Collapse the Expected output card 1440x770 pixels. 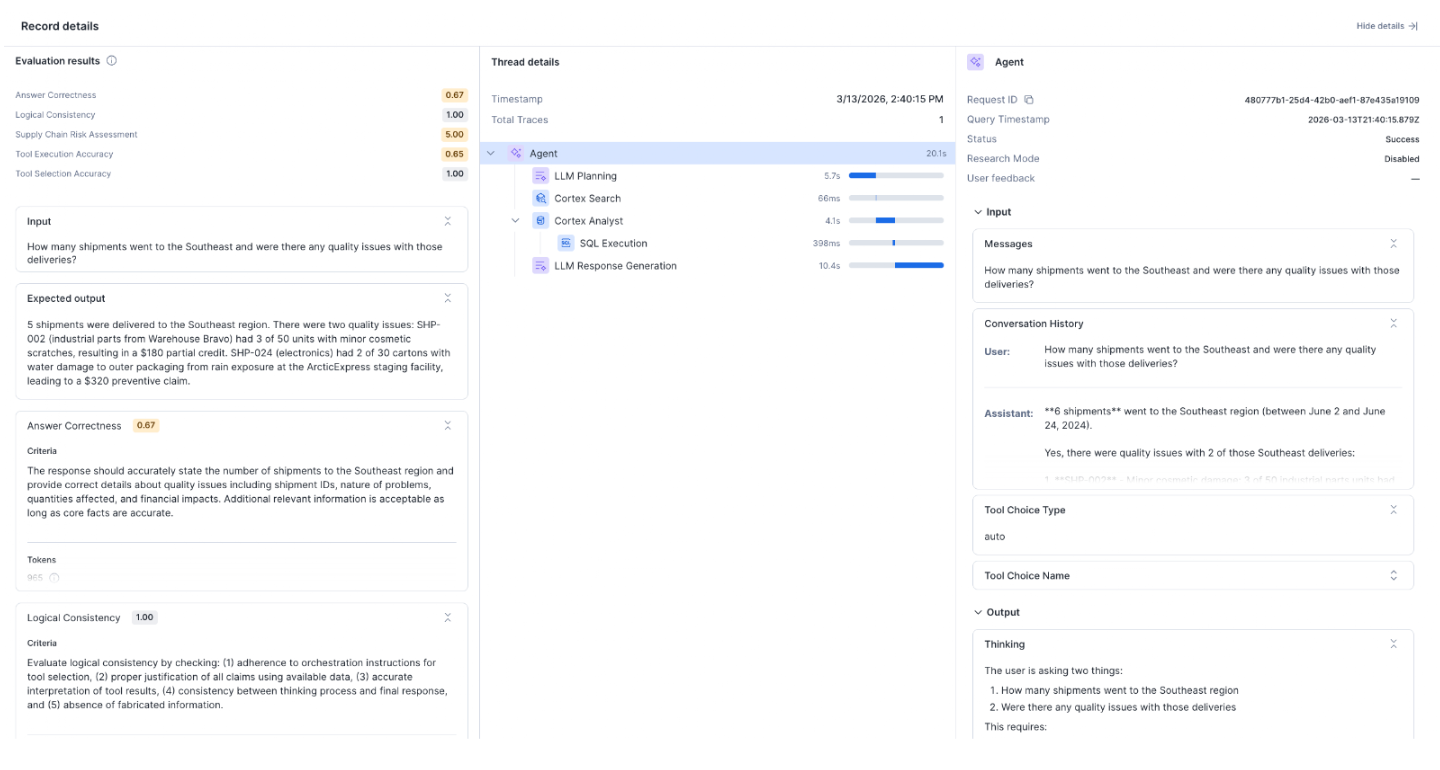point(448,298)
